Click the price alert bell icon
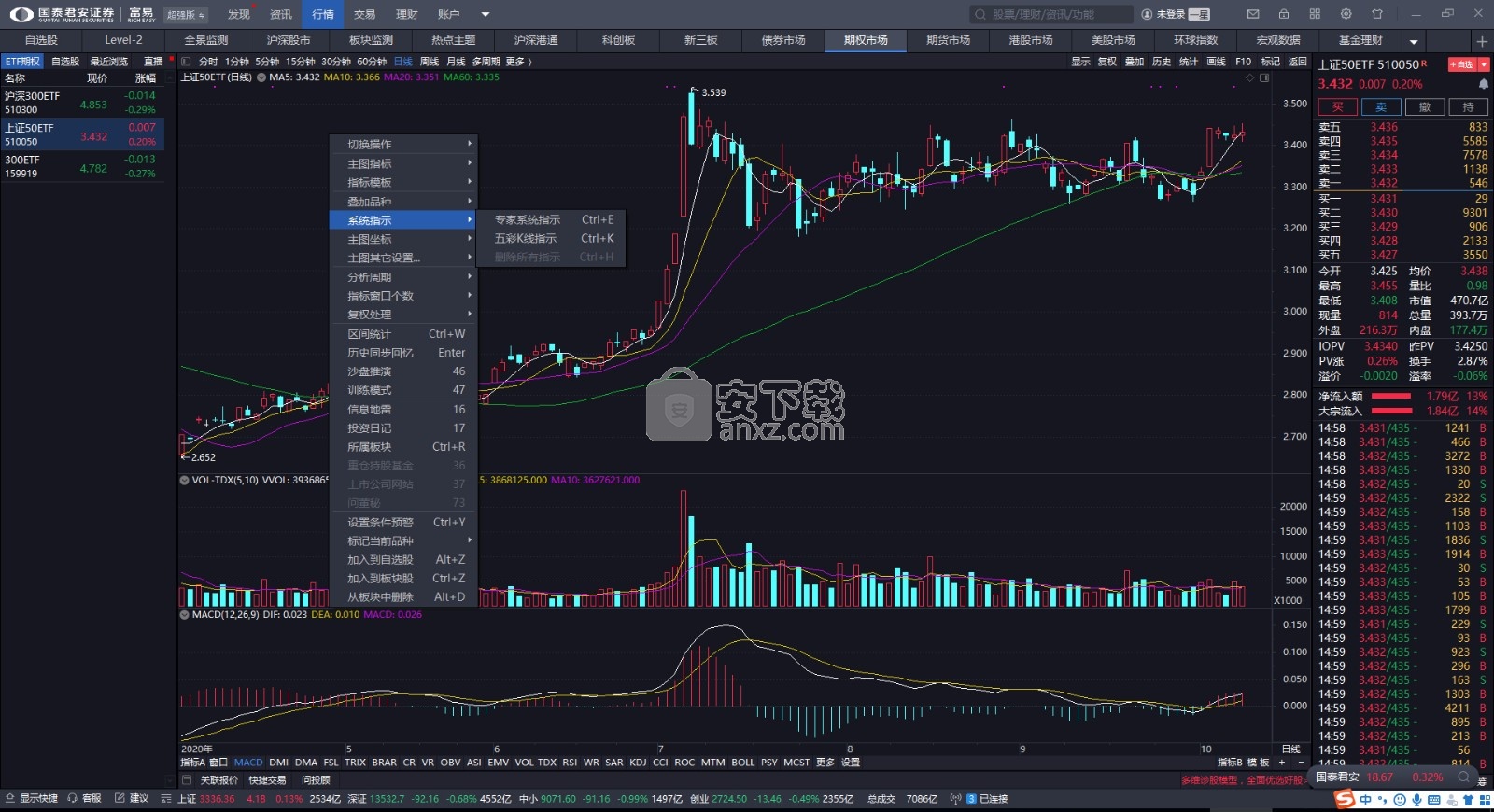1494x812 pixels. 1483,84
